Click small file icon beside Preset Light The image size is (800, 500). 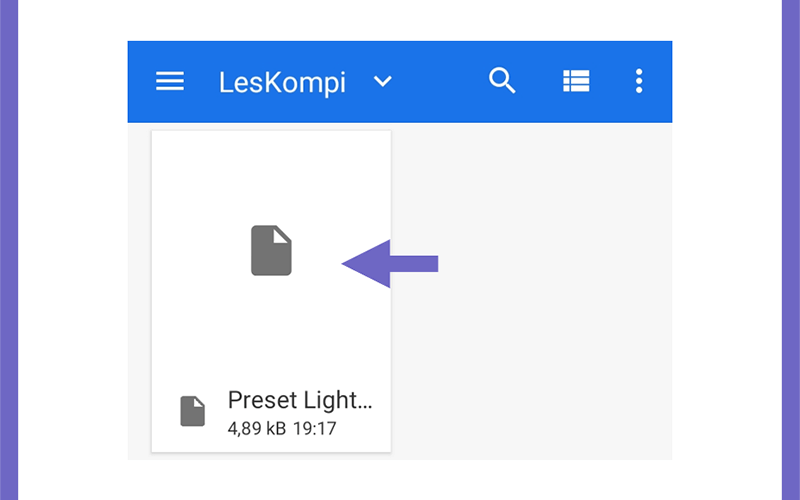point(193,411)
